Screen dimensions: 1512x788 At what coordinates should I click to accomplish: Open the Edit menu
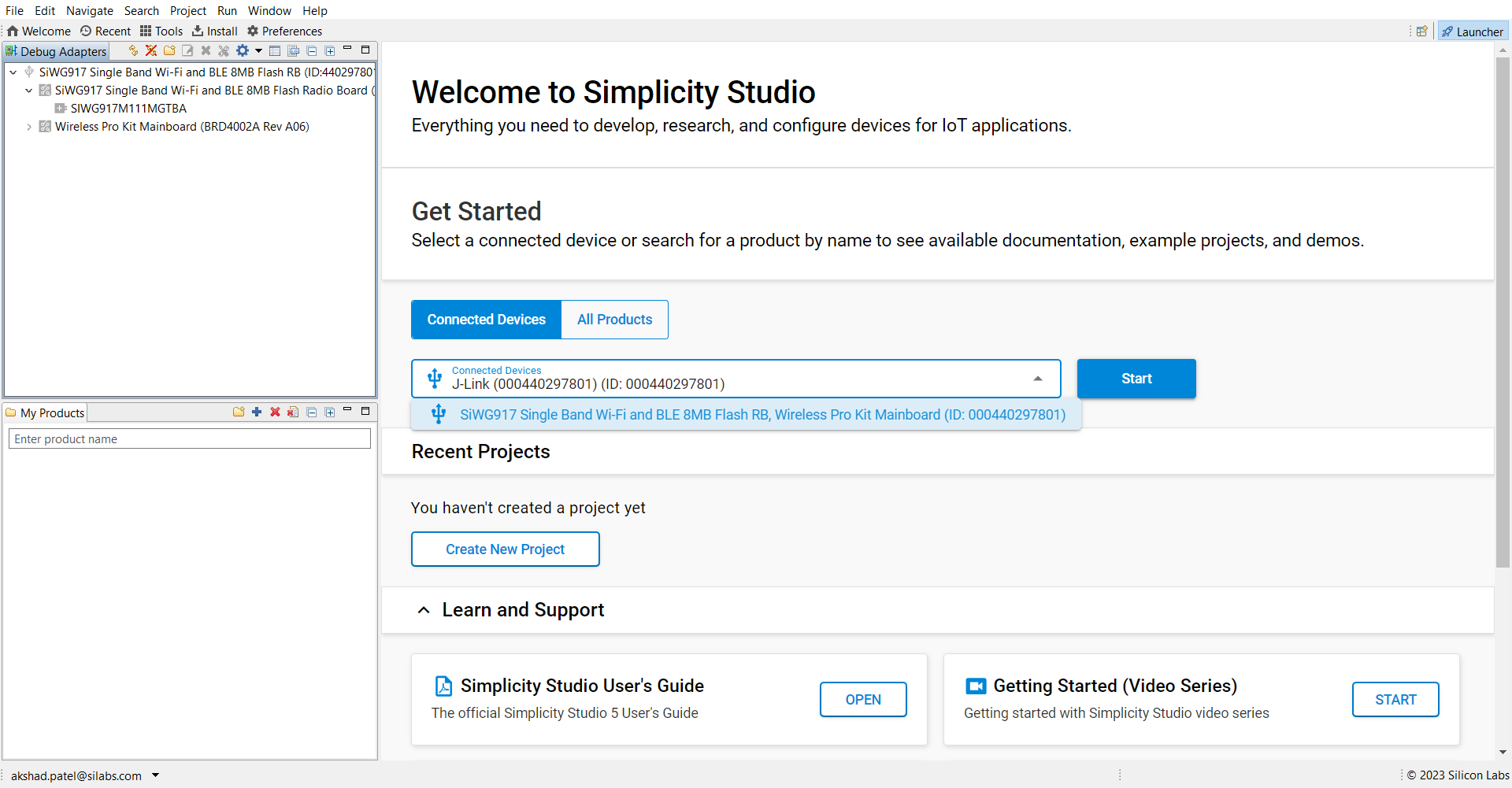click(x=45, y=10)
